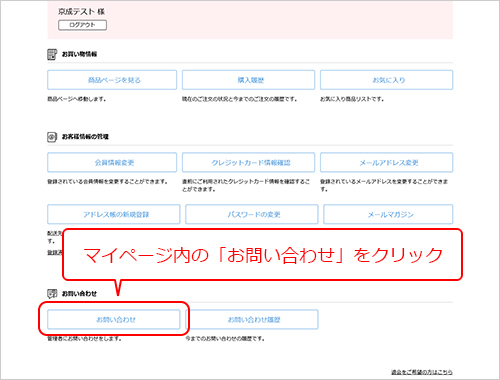Image resolution: width=500 pixels, height=380 pixels.
Task: Click the description under メールアドレス変更
Action: [x=384, y=186]
